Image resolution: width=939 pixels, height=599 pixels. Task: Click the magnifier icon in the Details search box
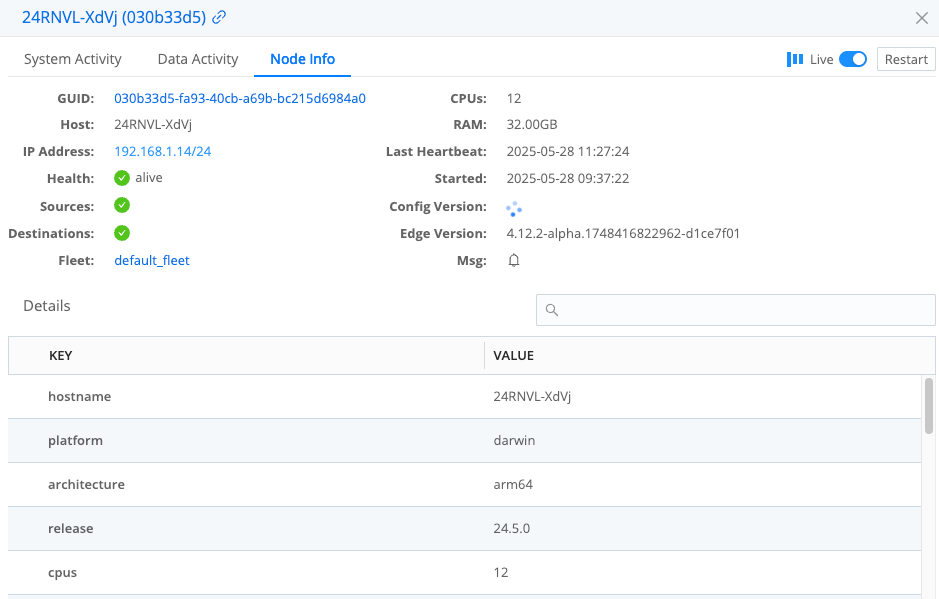click(552, 310)
